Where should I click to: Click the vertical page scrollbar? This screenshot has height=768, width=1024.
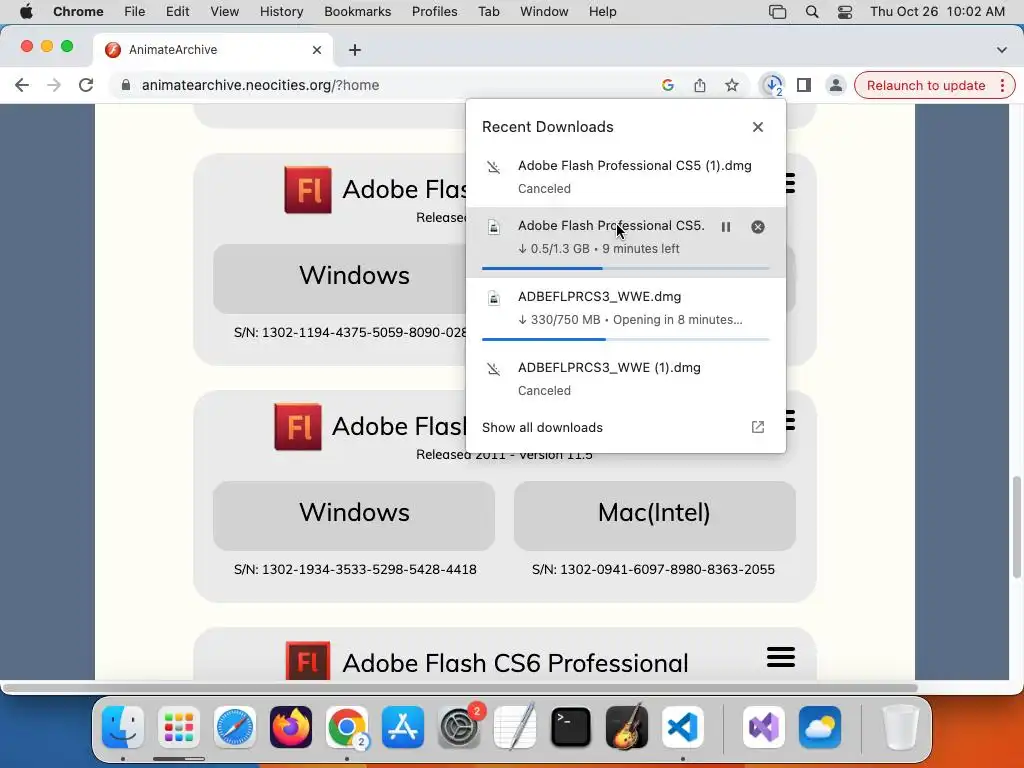pyautogui.click(x=1016, y=527)
